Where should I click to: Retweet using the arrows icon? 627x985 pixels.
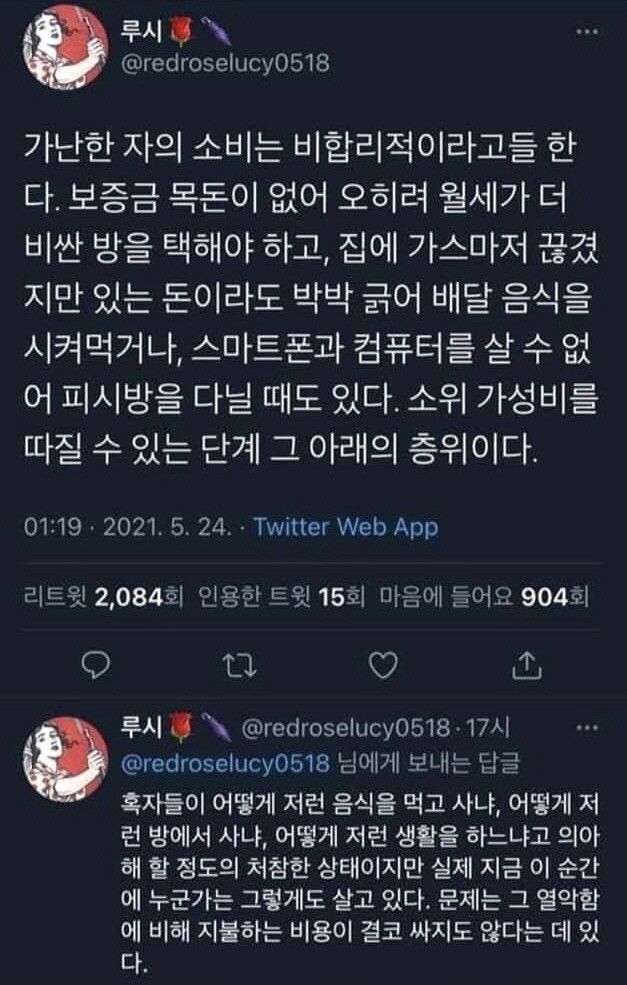pos(240,665)
